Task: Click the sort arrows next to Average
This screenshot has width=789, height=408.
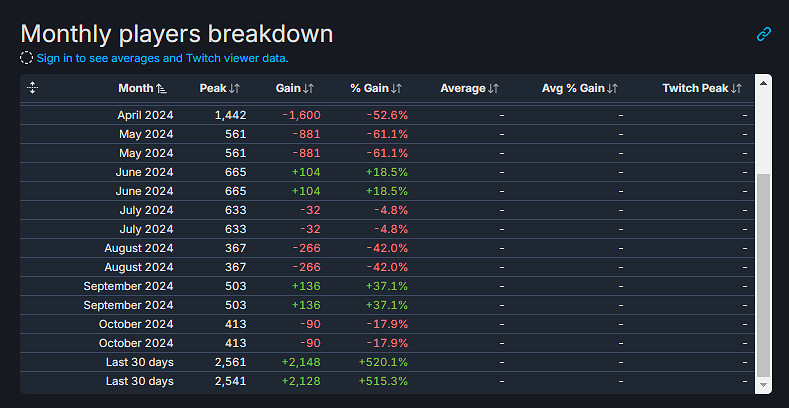Action: click(x=493, y=88)
